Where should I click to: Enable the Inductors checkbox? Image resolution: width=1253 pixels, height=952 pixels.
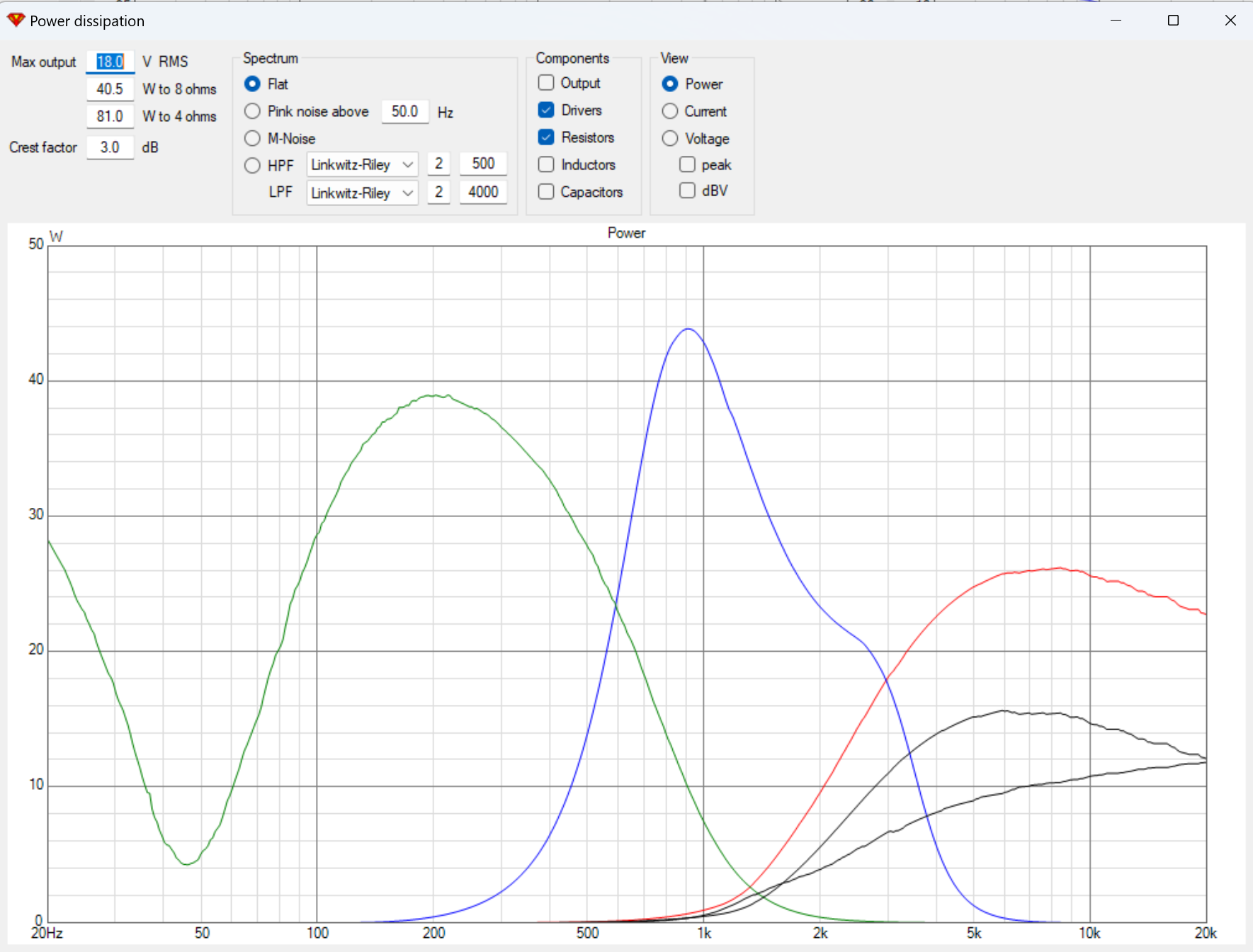[546, 164]
